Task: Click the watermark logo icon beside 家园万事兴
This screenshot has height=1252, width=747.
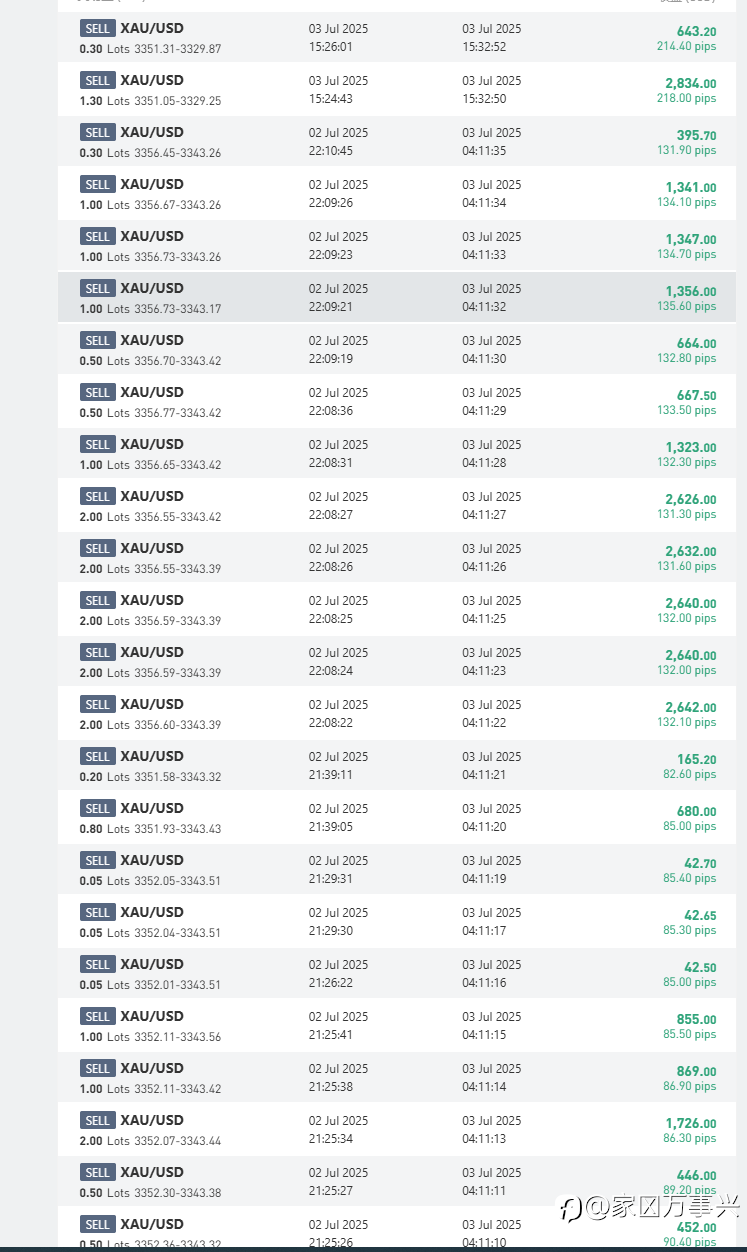Action: (x=571, y=1208)
